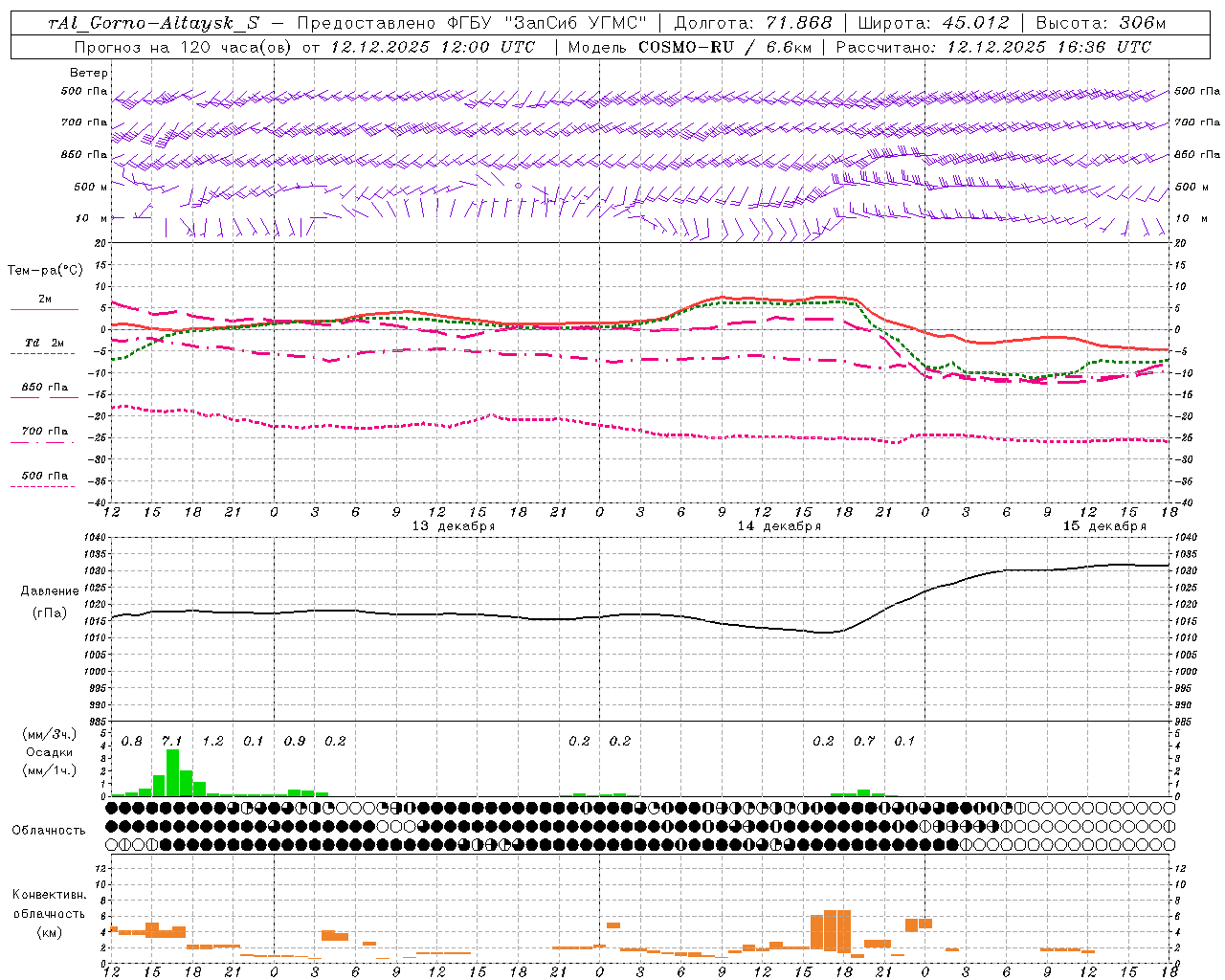Screen dimensions: 1225x980
Task: Click the 14 декабря date label
Action: click(x=779, y=526)
